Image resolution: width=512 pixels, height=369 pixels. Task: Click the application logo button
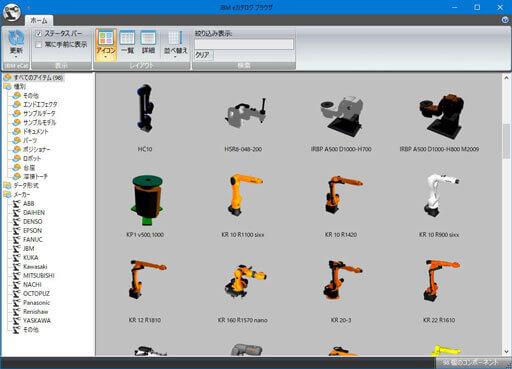pyautogui.click(x=12, y=12)
